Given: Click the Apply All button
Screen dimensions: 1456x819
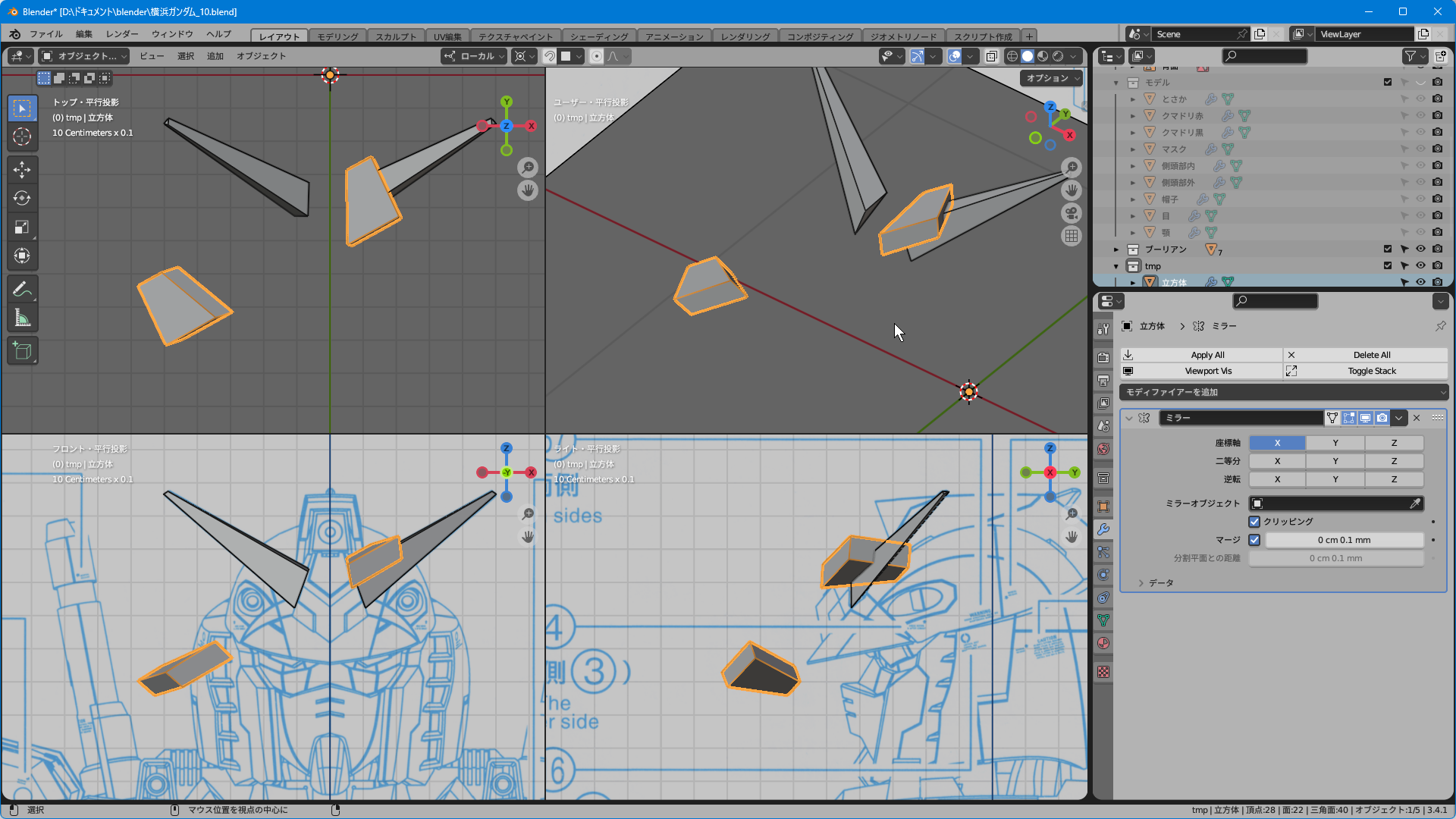Looking at the screenshot, I should [1207, 355].
